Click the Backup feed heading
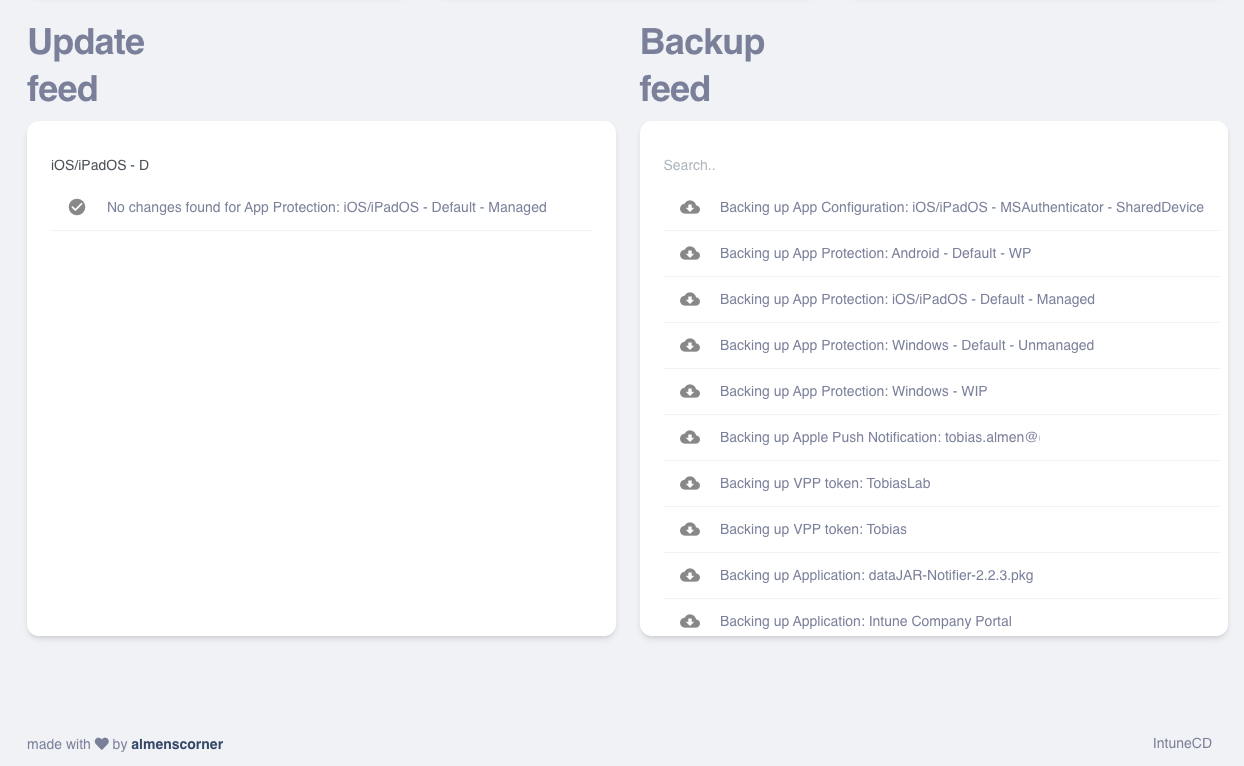The image size is (1244, 766). (x=702, y=65)
